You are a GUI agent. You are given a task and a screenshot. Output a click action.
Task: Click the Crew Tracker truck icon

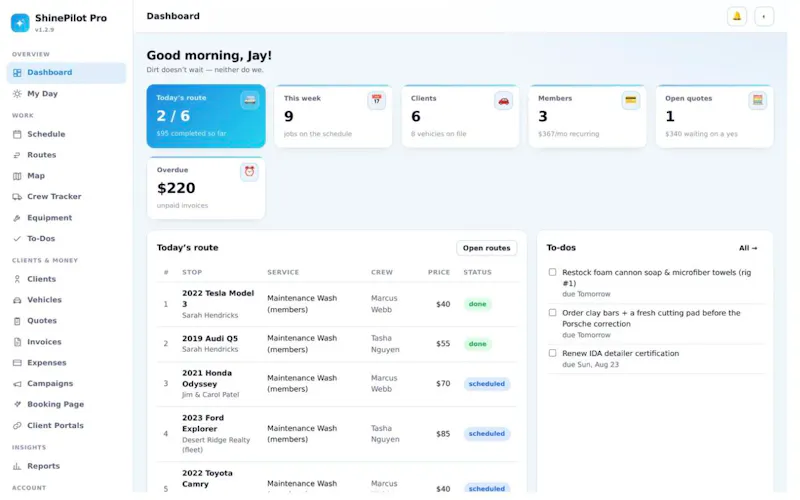17,197
